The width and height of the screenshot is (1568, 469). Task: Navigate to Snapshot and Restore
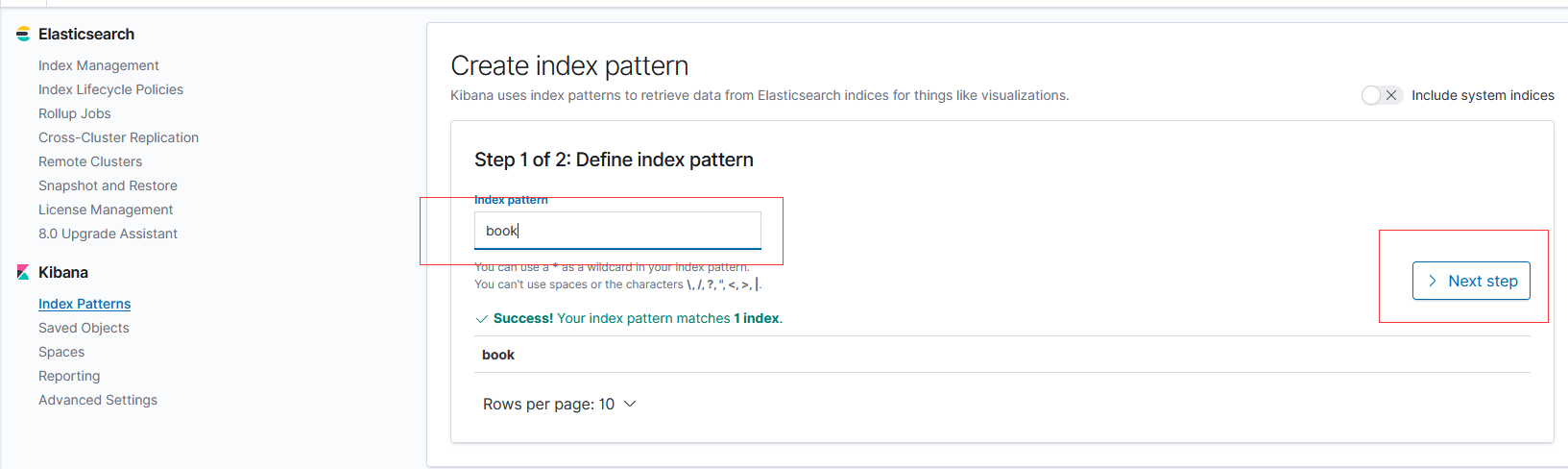pyautogui.click(x=108, y=185)
